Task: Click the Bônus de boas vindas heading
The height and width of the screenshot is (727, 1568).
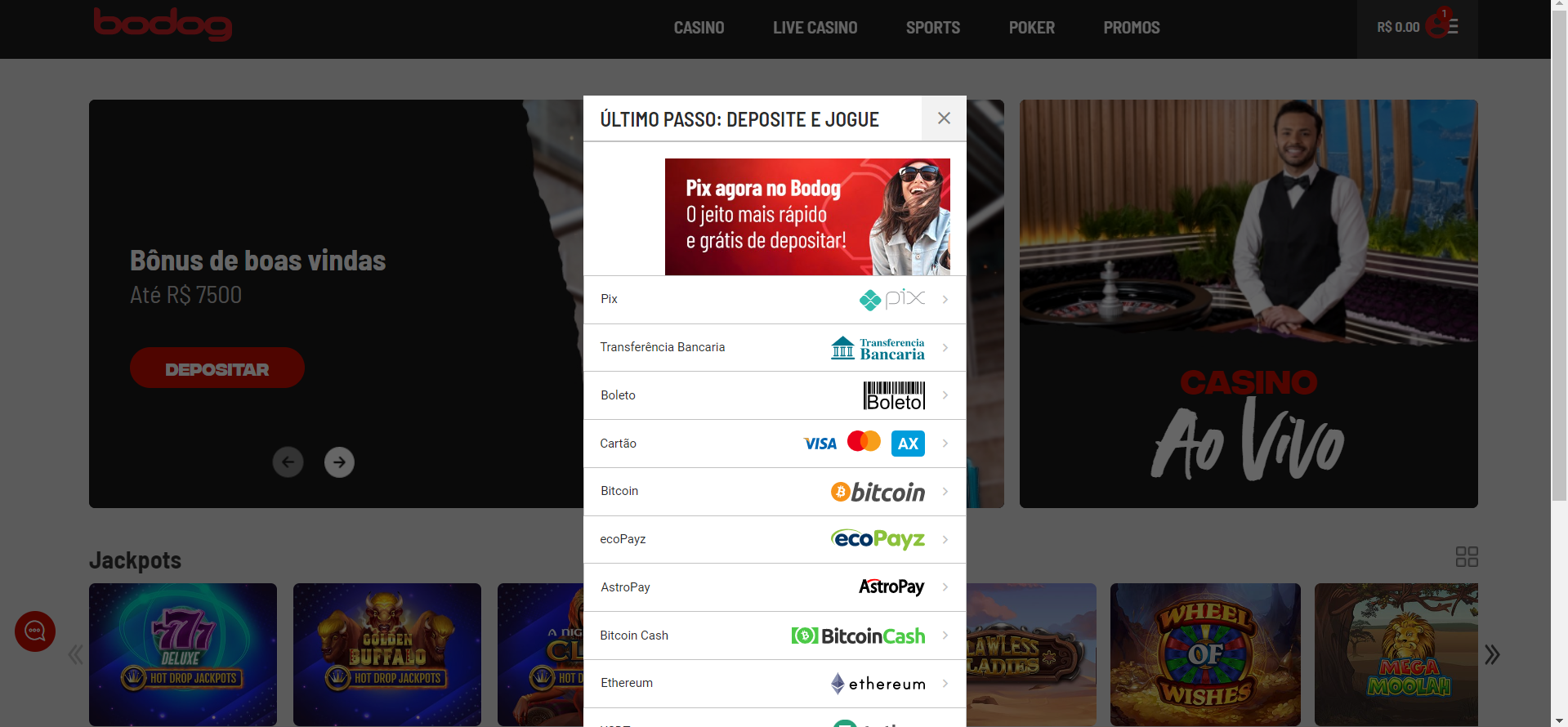Action: [258, 261]
